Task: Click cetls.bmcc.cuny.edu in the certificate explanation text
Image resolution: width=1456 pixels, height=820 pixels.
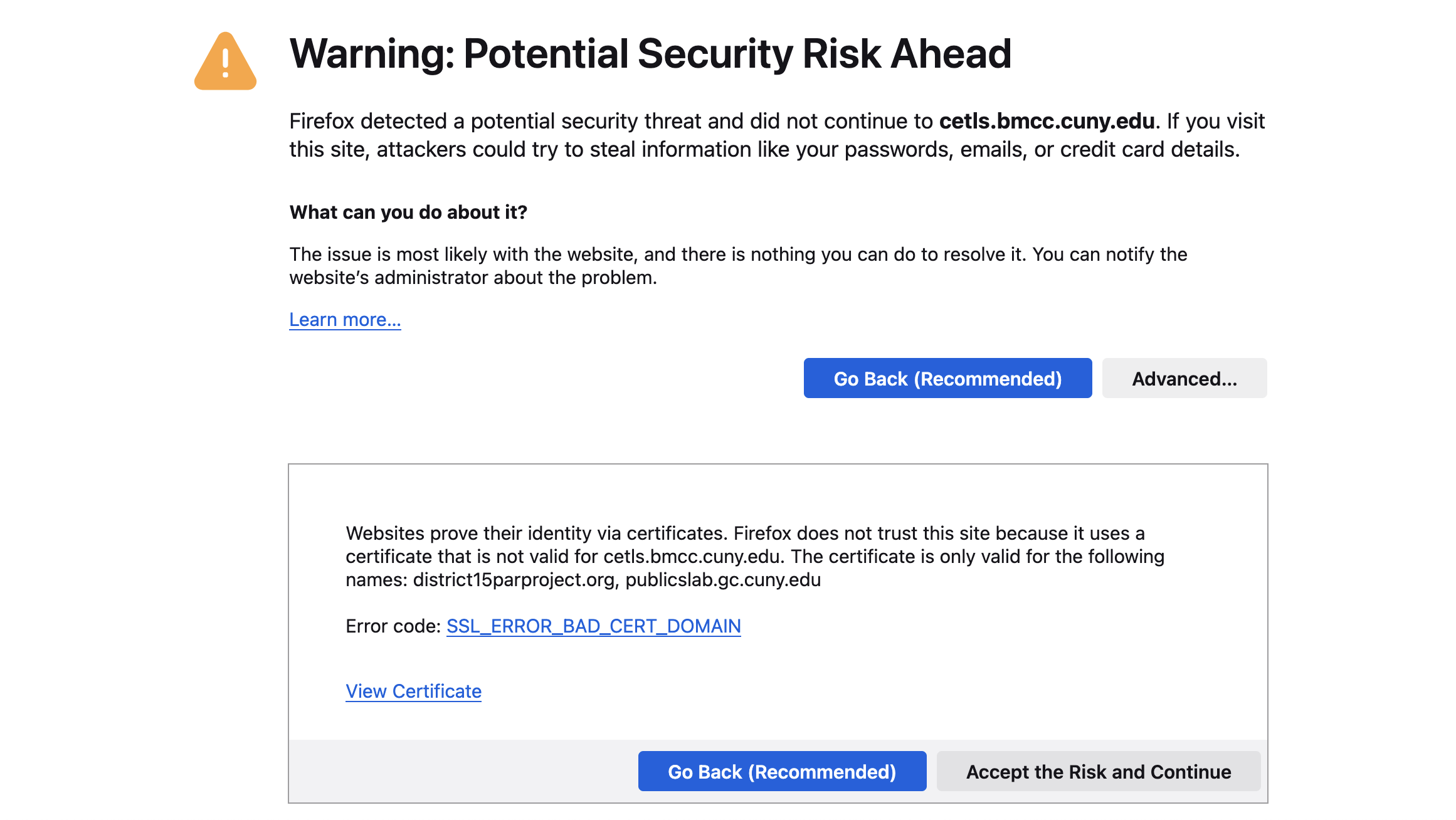Action: [692, 557]
